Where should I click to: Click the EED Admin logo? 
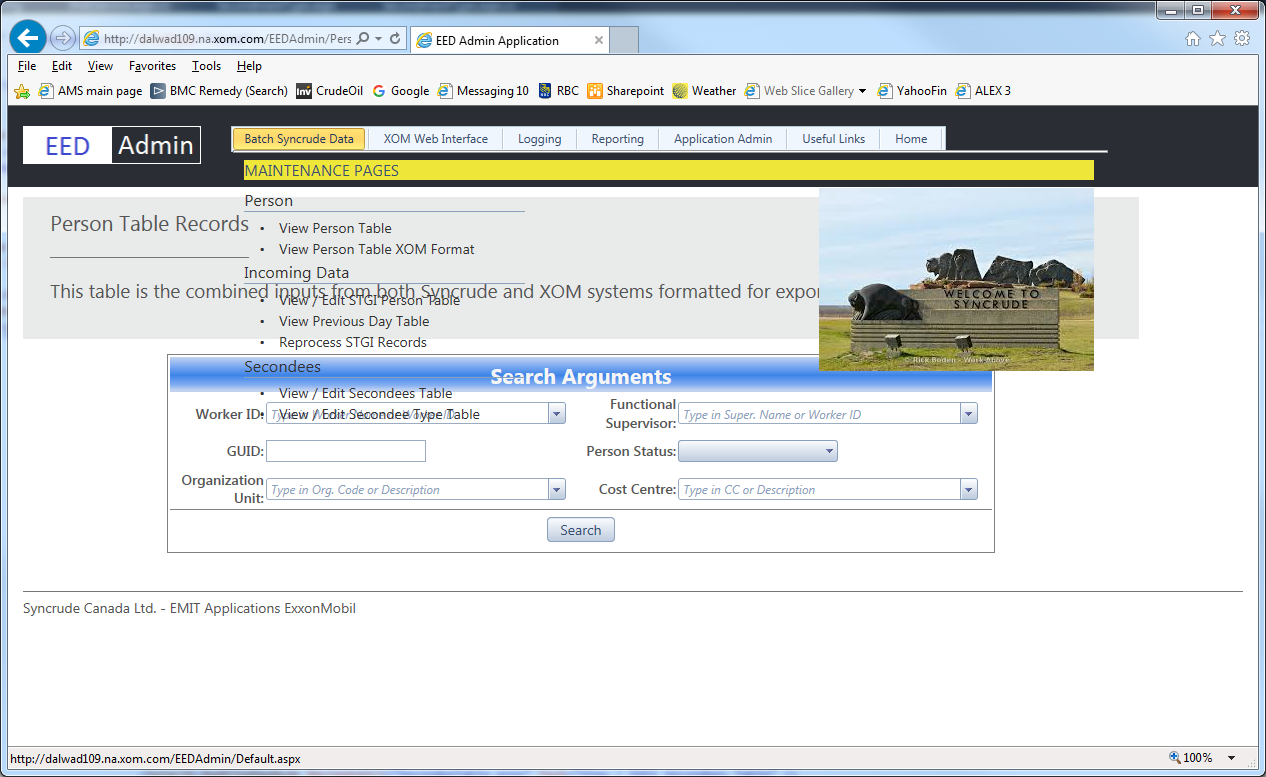pos(112,146)
